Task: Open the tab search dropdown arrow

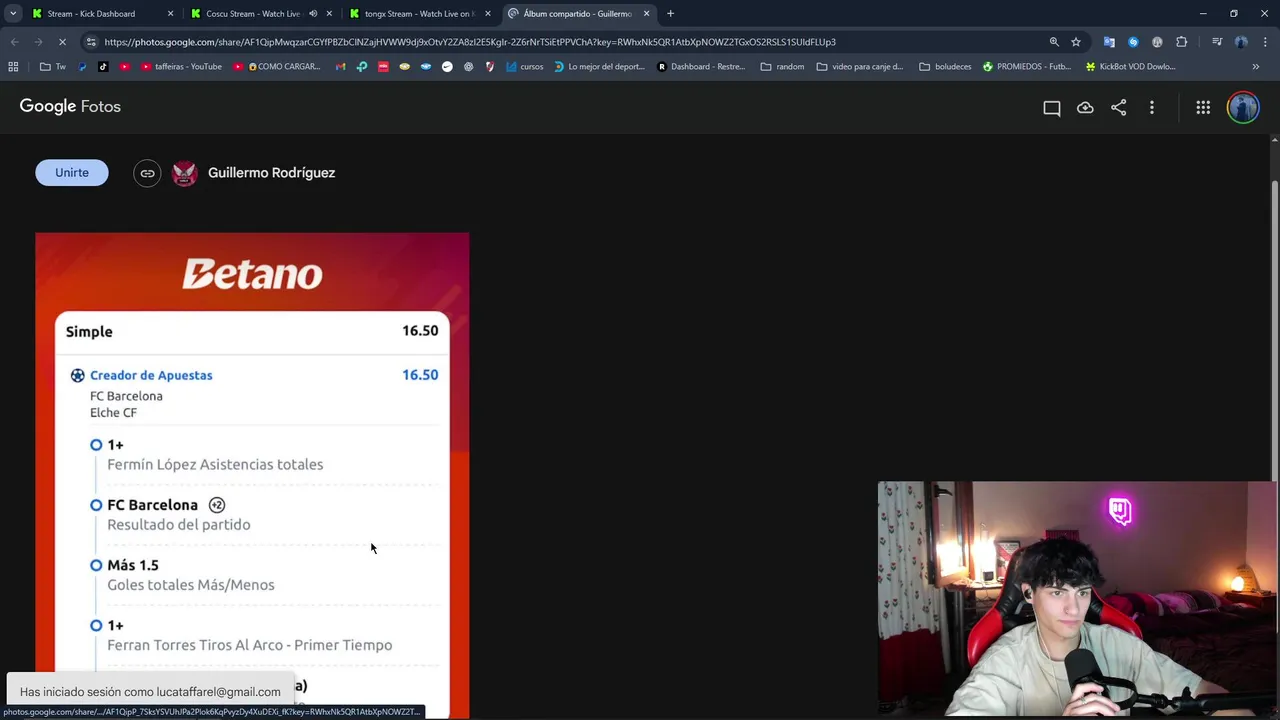Action: click(13, 14)
